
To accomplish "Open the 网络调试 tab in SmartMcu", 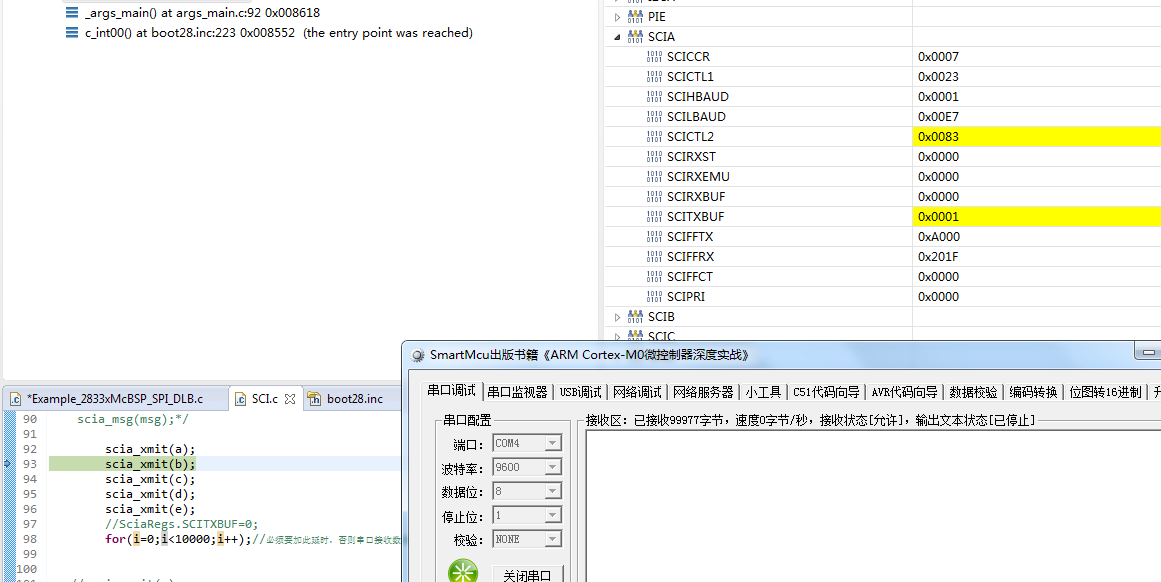I will pyautogui.click(x=637, y=392).
